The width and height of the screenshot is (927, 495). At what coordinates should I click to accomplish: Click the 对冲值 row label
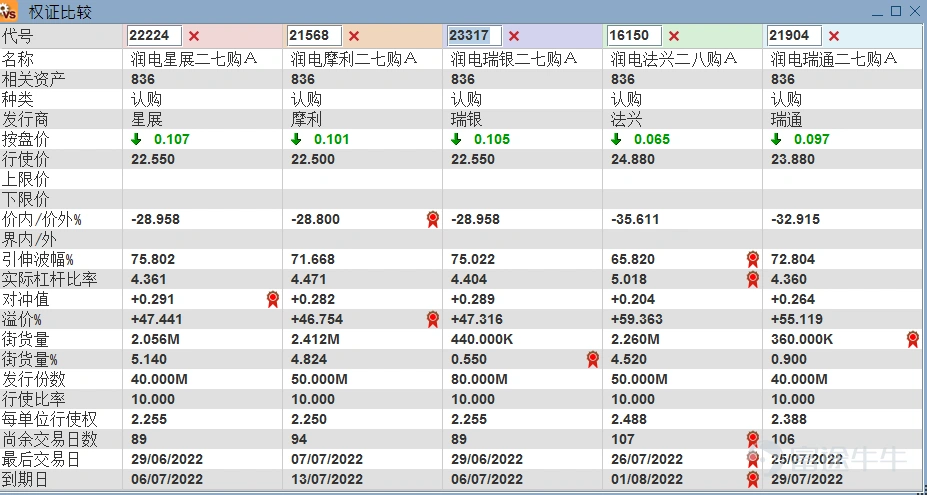pos(25,299)
